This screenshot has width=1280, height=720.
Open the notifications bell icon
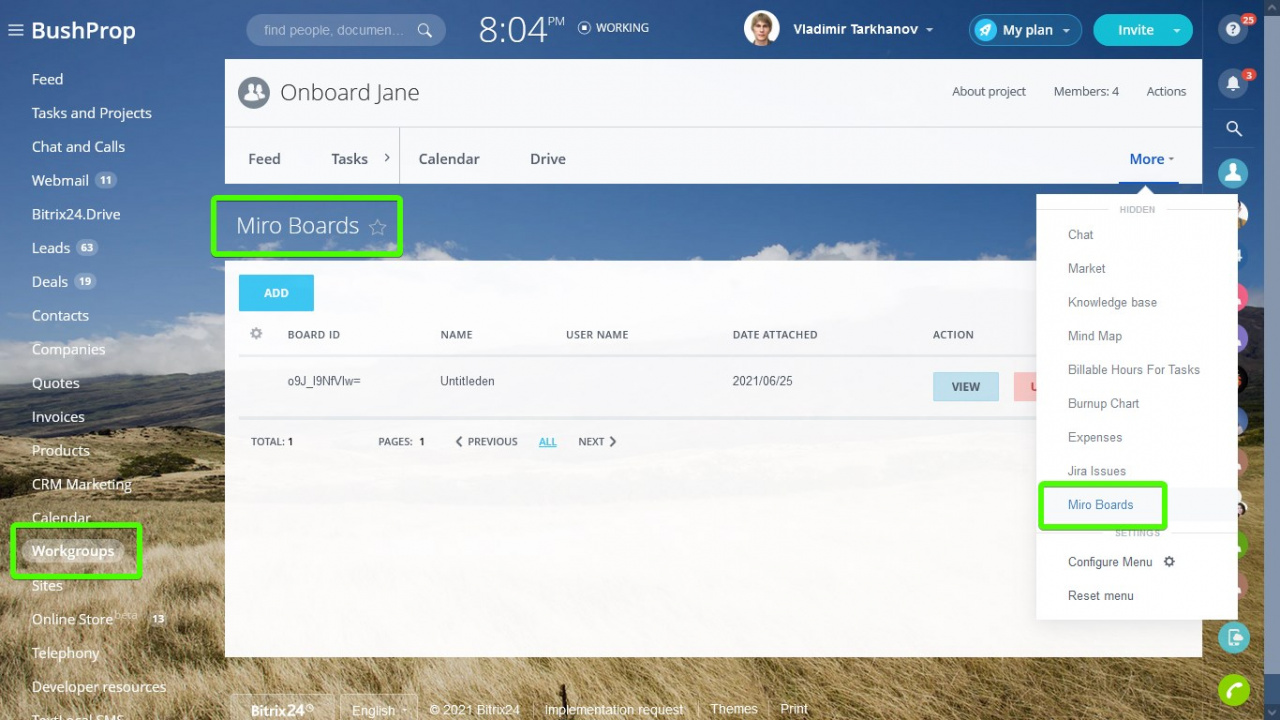[x=1233, y=84]
